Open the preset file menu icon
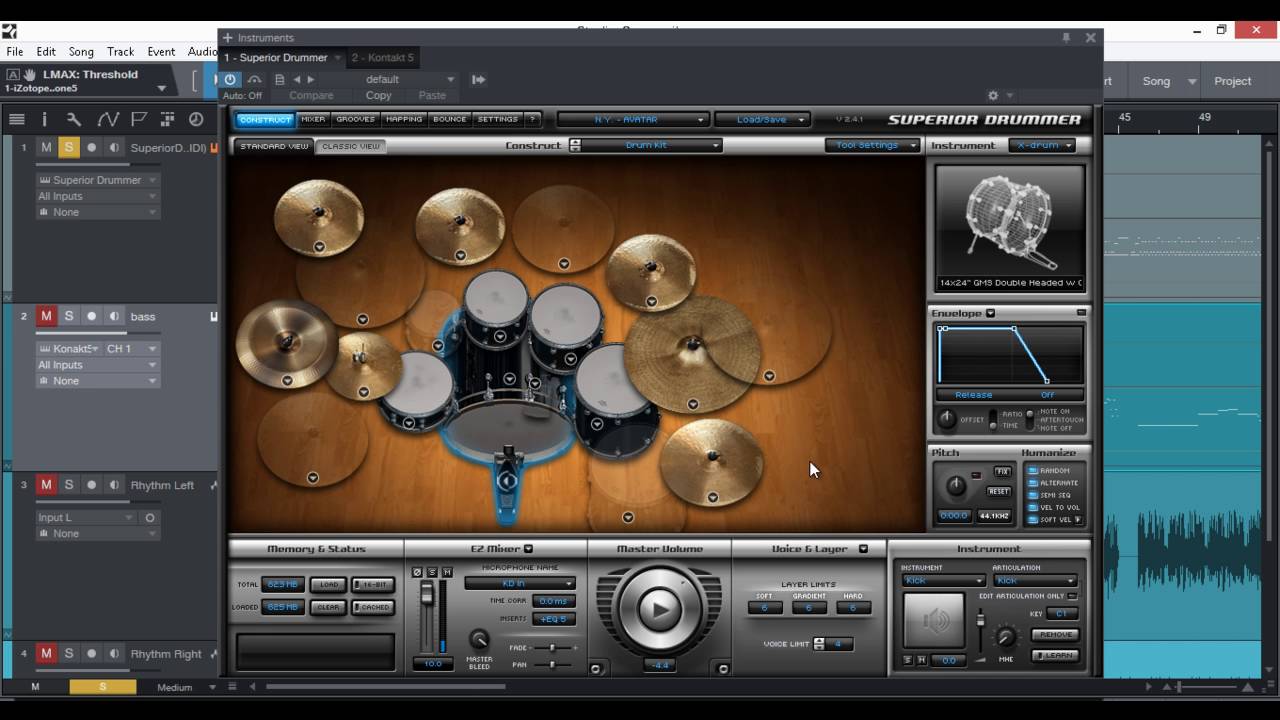This screenshot has width=1280, height=720. pos(279,79)
